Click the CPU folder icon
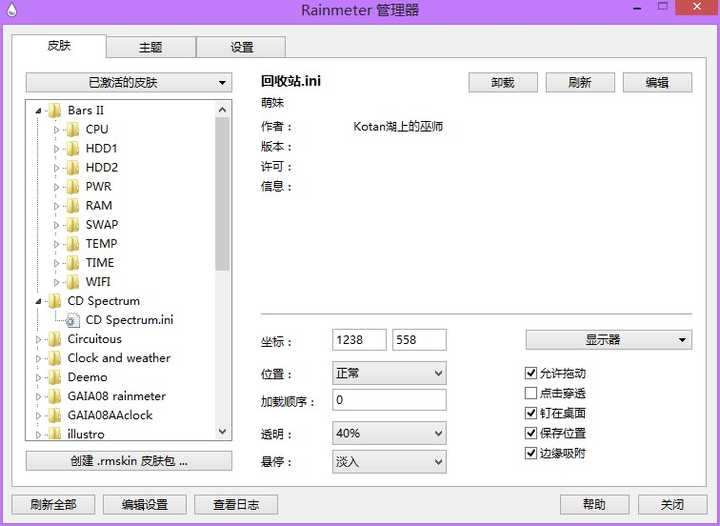720x526 pixels. click(x=73, y=130)
